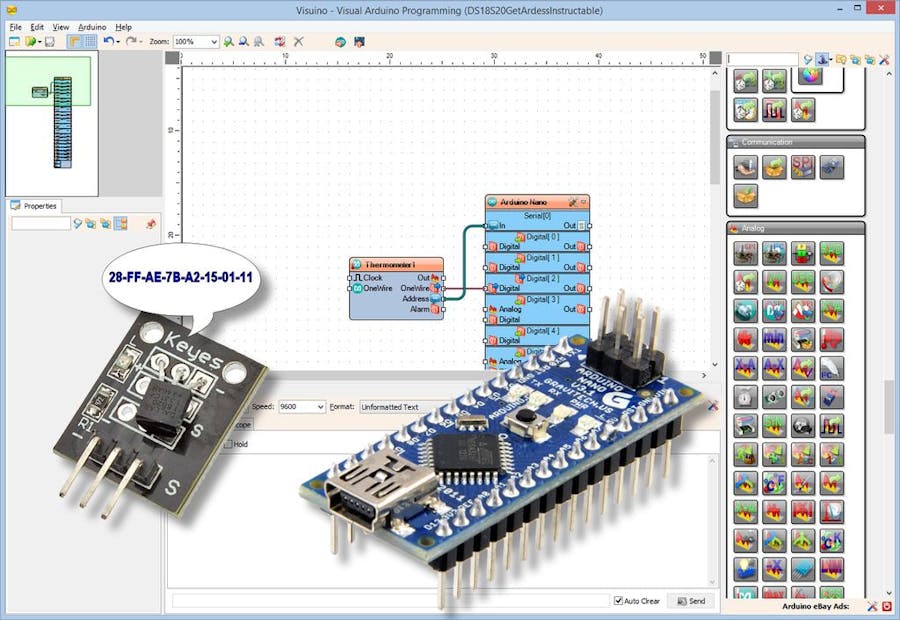Click the Send button

tap(692, 601)
